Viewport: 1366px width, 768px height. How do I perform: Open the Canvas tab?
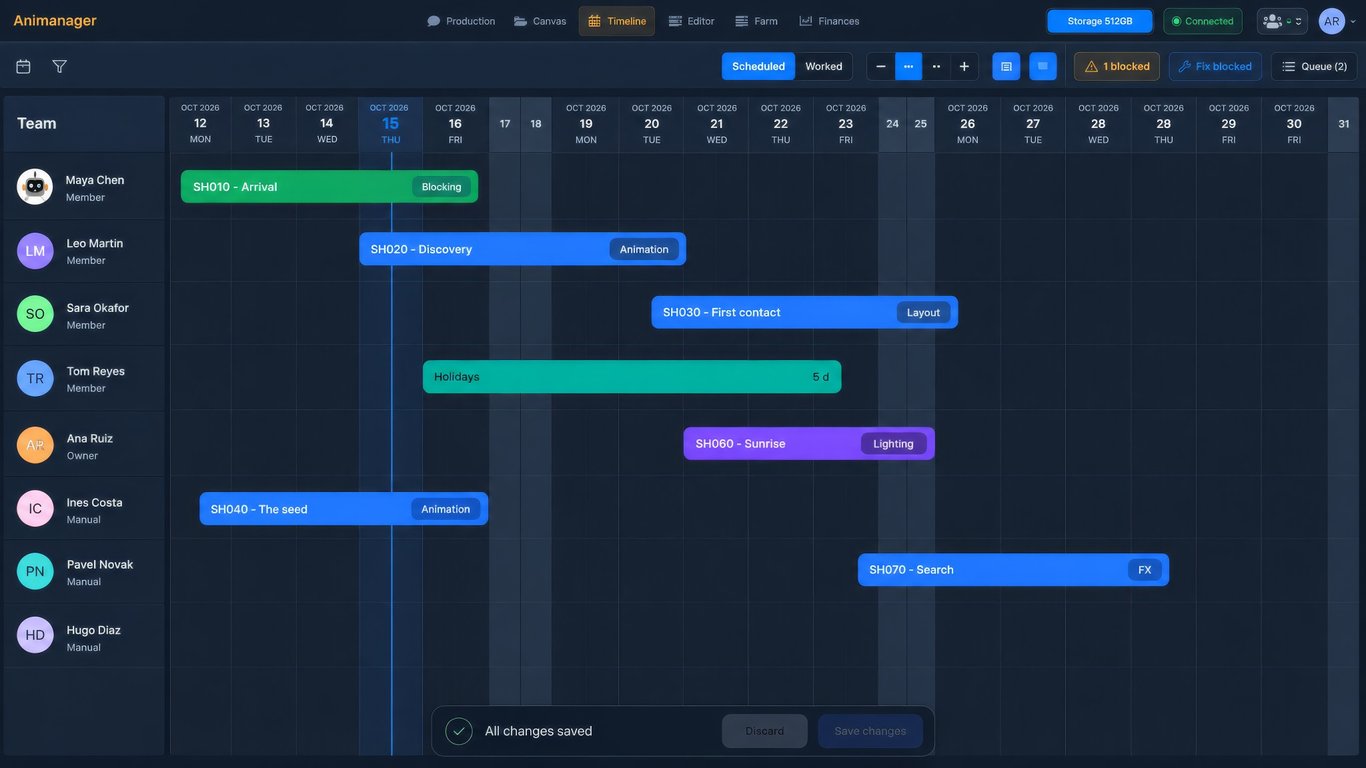click(x=540, y=21)
